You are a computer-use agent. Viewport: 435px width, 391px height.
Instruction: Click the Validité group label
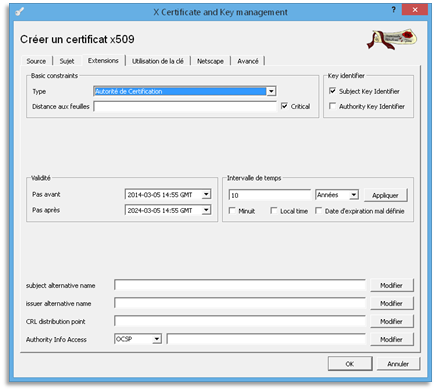coord(40,178)
